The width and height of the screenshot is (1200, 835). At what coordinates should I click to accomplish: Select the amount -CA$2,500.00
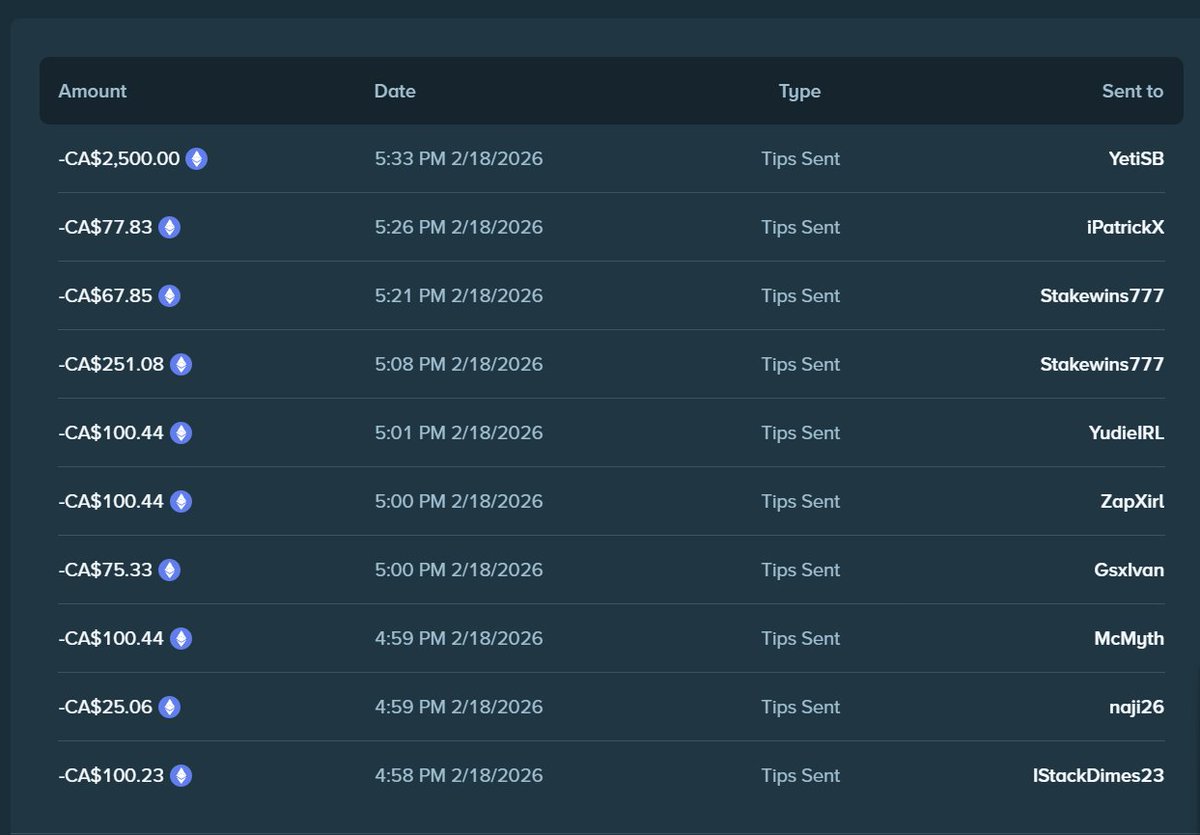119,159
